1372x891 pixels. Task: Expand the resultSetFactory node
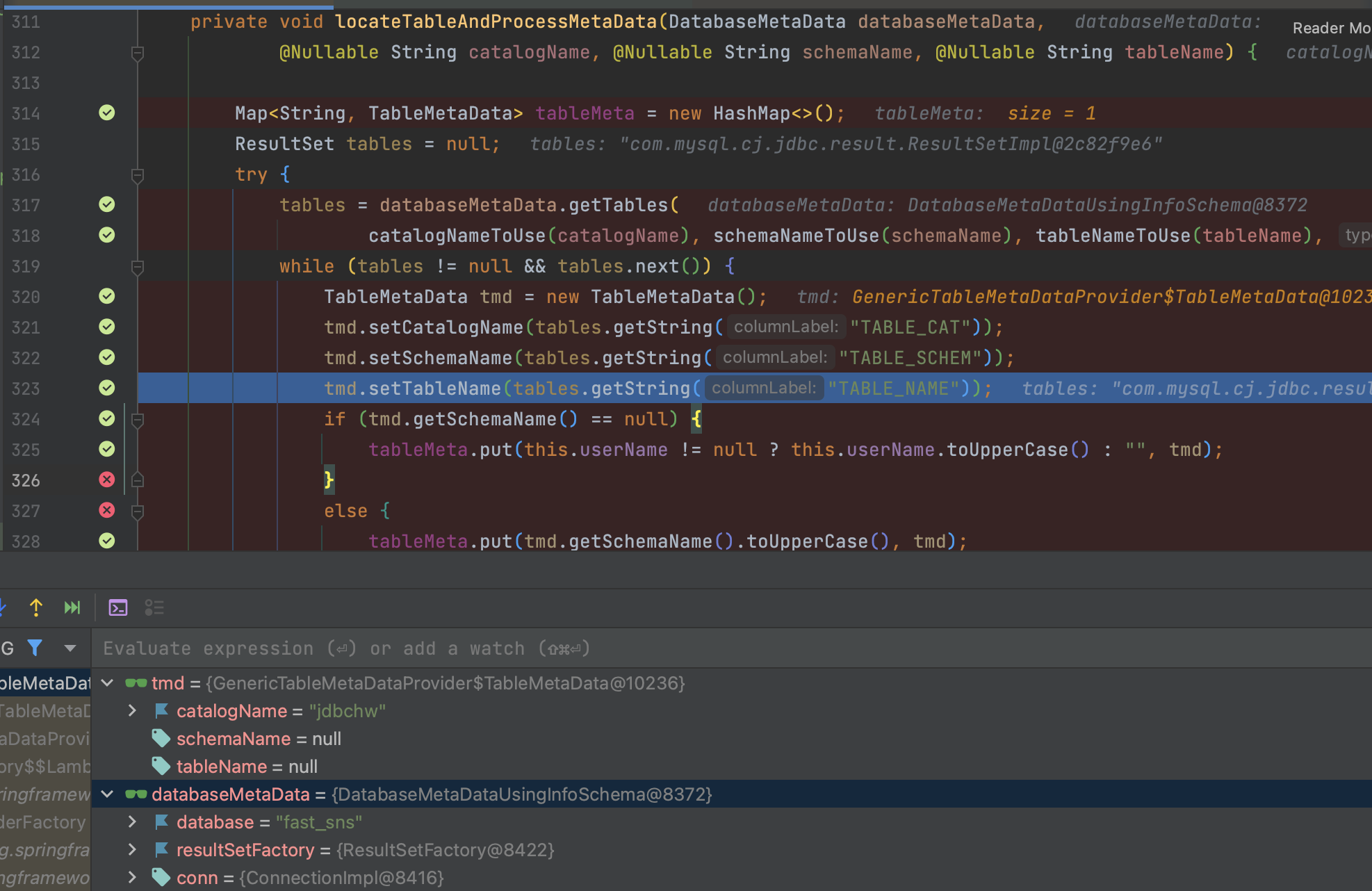132,849
